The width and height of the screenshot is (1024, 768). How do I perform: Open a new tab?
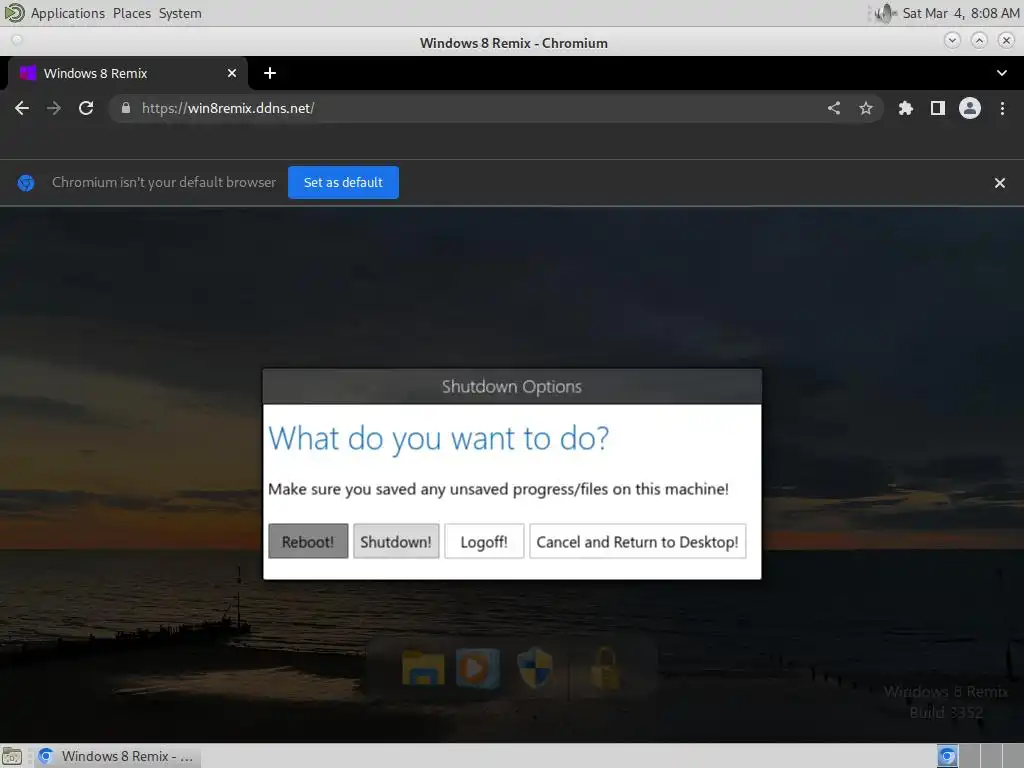[270, 73]
